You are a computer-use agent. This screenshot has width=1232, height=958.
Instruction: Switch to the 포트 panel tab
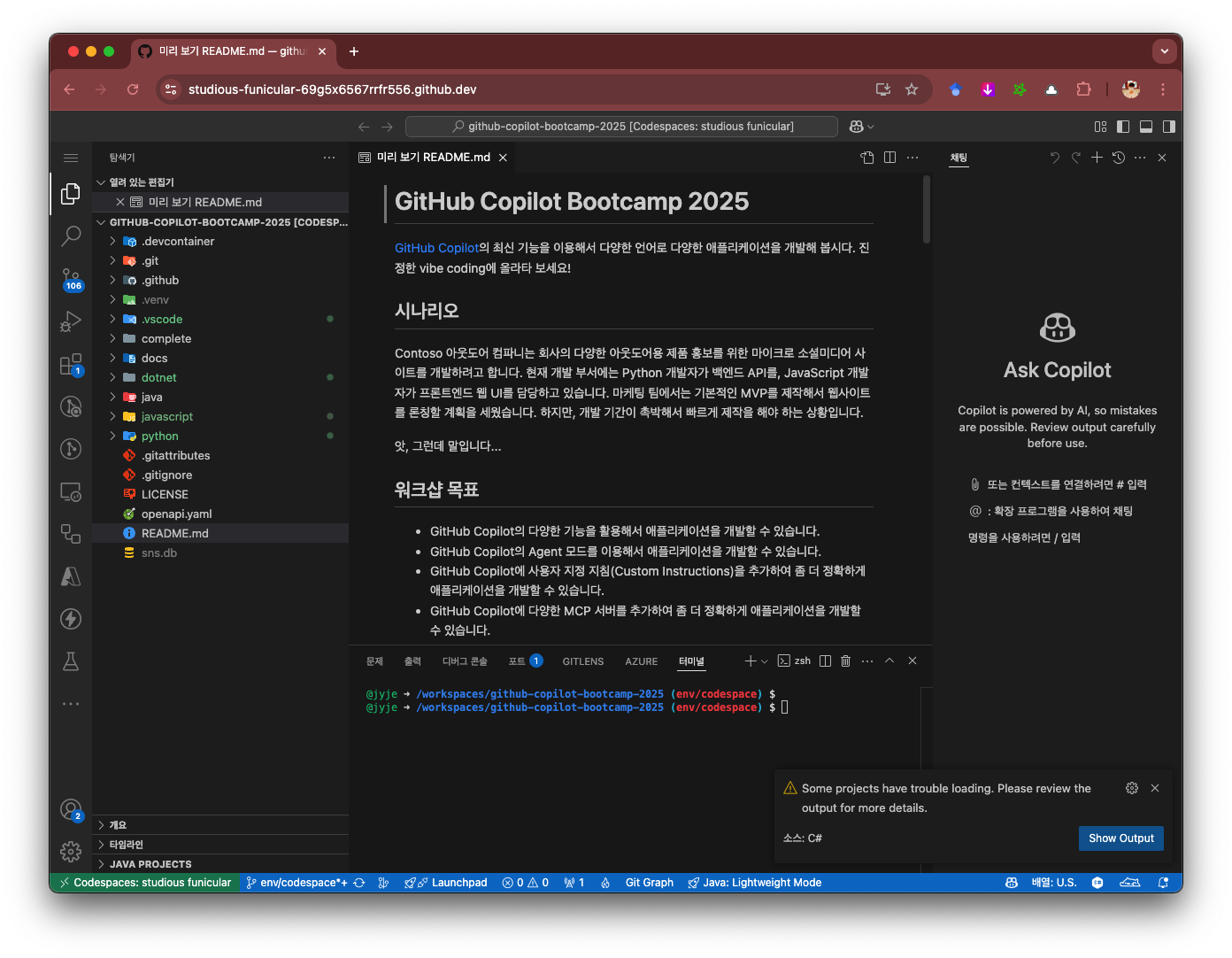525,661
